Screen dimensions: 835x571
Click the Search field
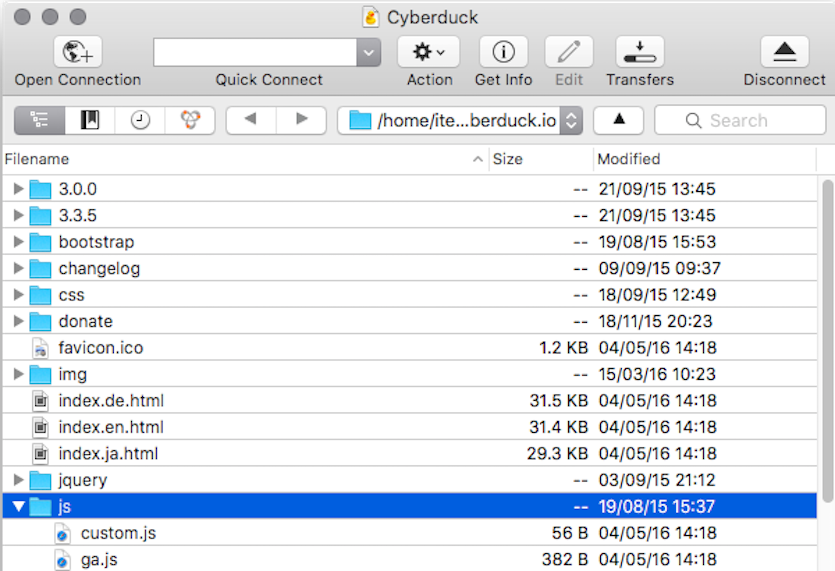click(740, 120)
